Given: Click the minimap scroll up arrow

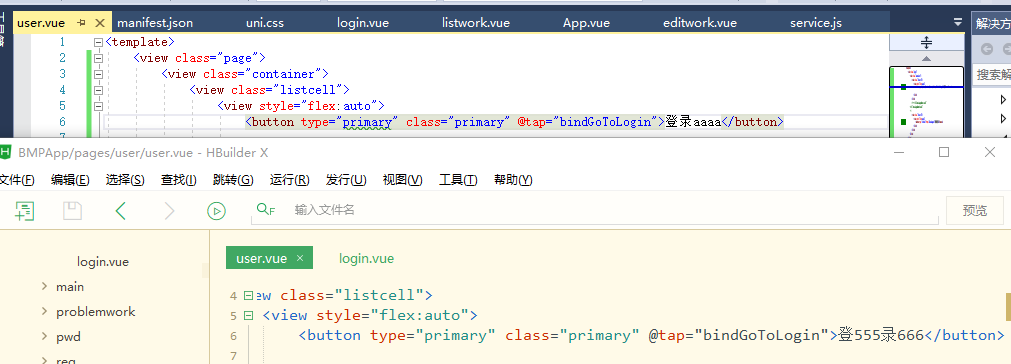Looking at the screenshot, I should pos(927,58).
